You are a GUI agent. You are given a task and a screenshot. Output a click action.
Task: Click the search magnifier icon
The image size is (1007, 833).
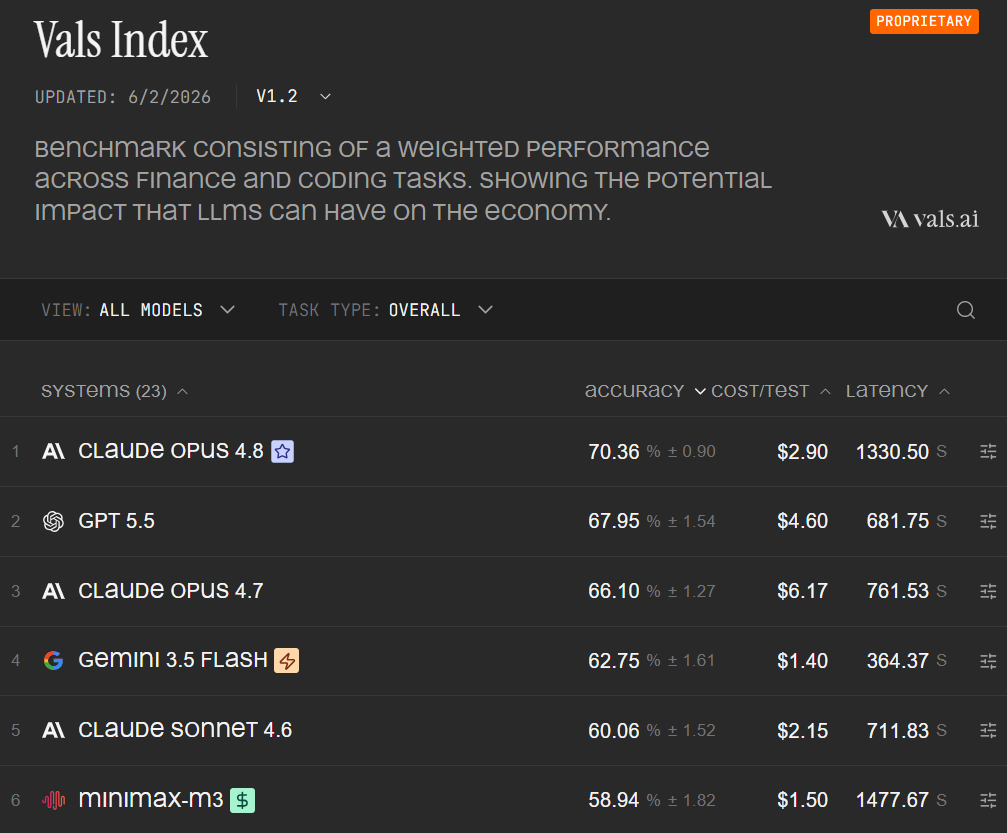coord(965,310)
